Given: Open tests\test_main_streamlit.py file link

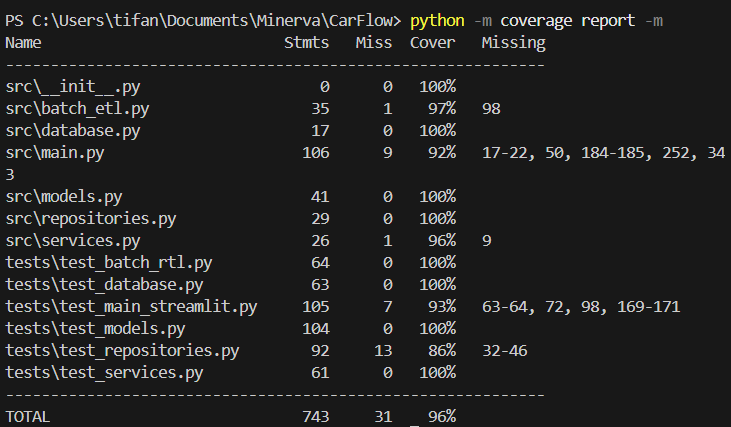Looking at the screenshot, I should 131,307.
